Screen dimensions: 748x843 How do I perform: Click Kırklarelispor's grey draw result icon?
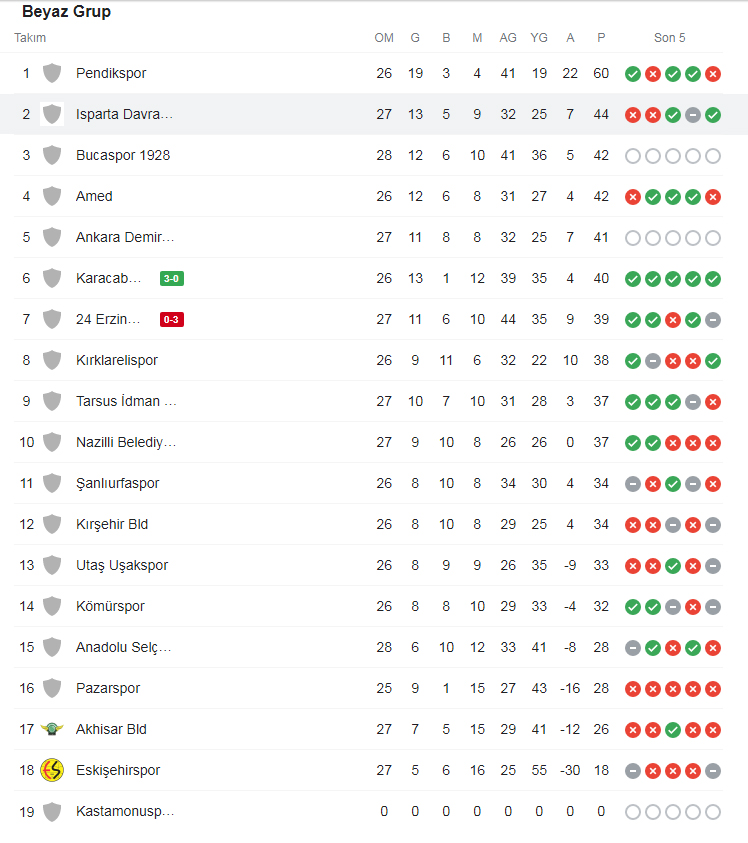653,361
